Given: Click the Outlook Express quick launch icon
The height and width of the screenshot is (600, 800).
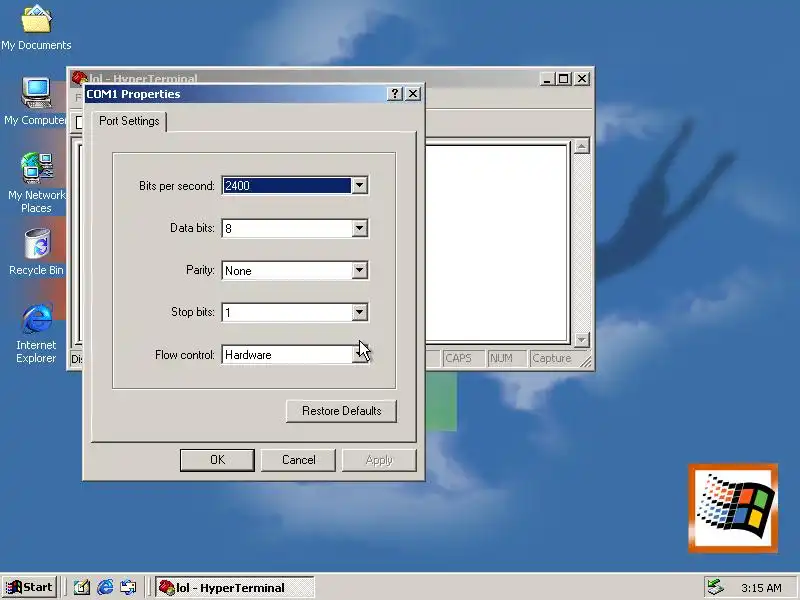Looking at the screenshot, I should (128, 587).
